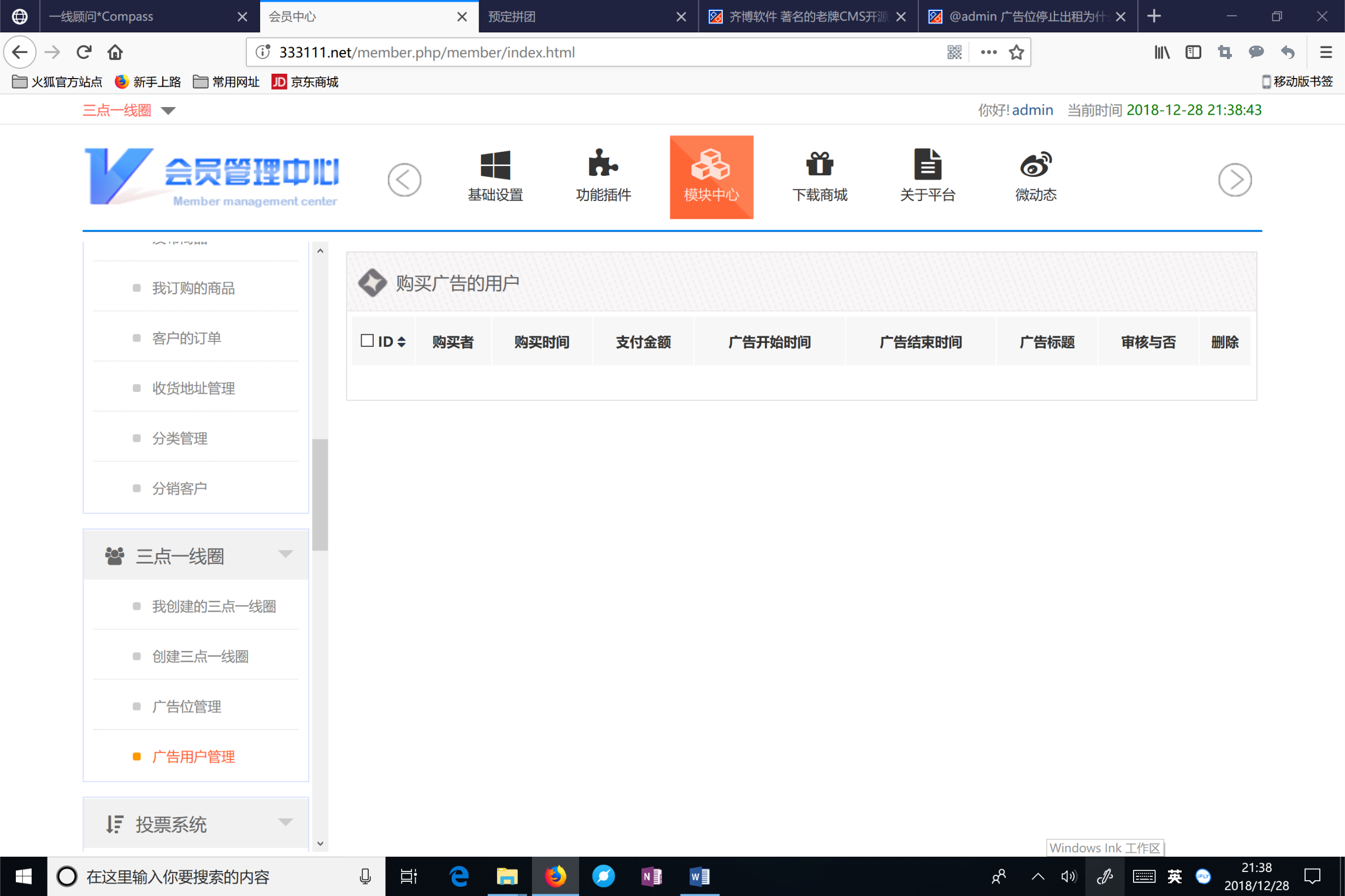Open the 广告位管理 sidebar link

click(x=186, y=707)
